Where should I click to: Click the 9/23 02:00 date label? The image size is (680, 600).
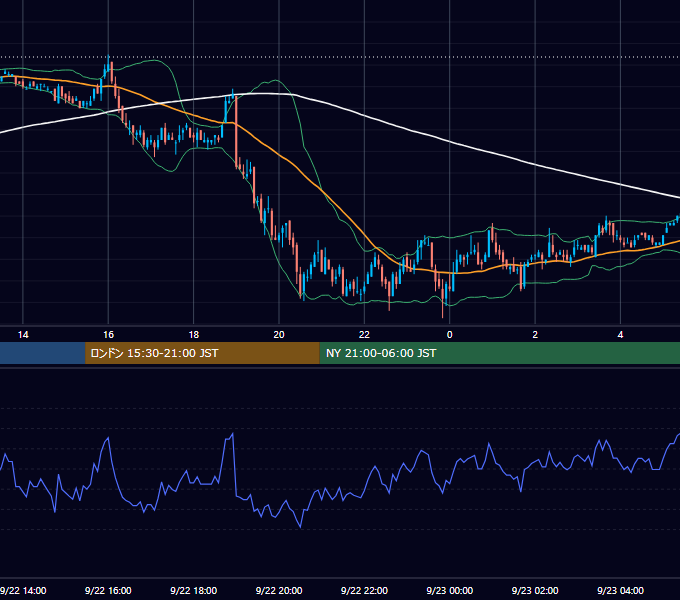(535, 590)
